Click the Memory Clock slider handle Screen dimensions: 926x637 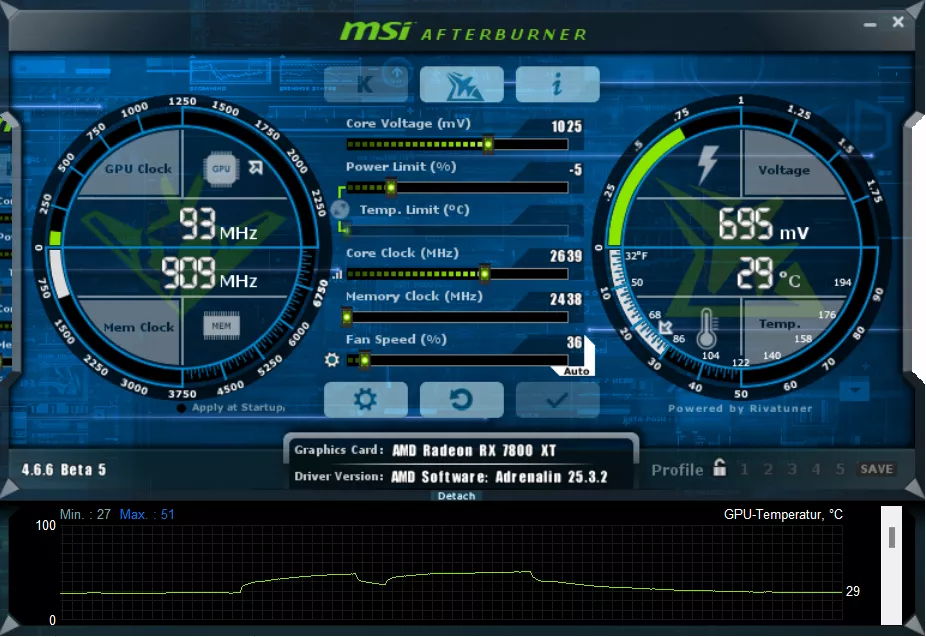click(347, 317)
